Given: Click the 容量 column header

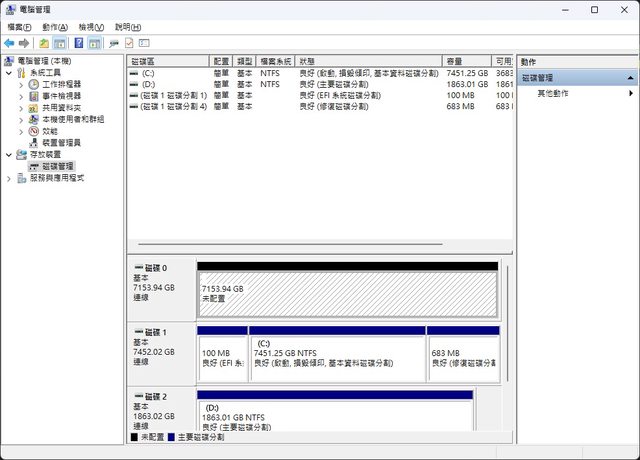Looking at the screenshot, I should pyautogui.click(x=467, y=61).
